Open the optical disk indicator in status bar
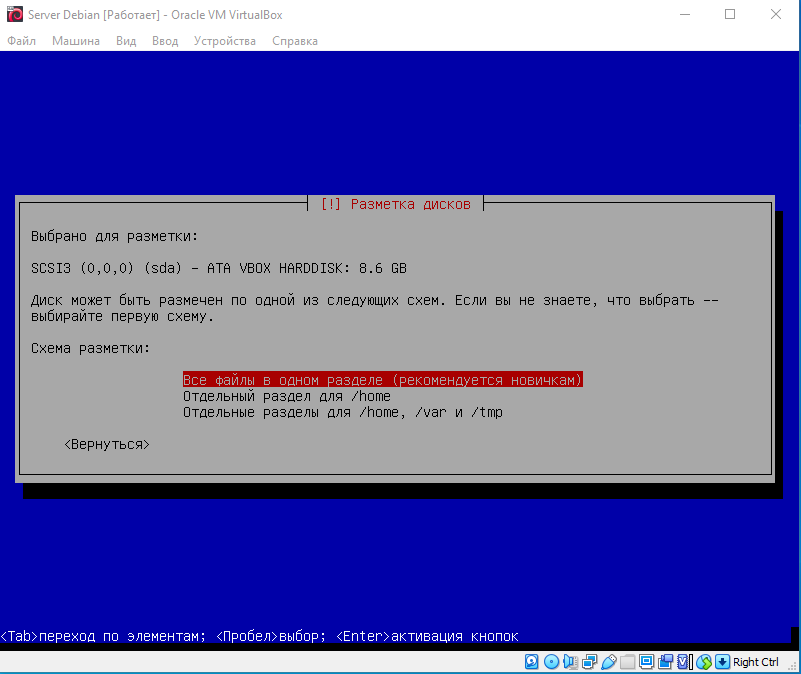 coord(551,662)
